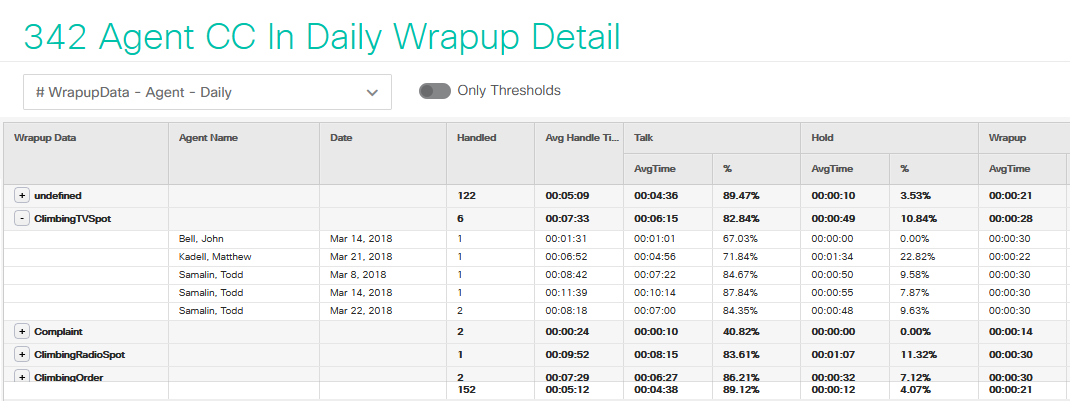Click the Hold group column header
1070x403 pixels.
[x=889, y=138]
